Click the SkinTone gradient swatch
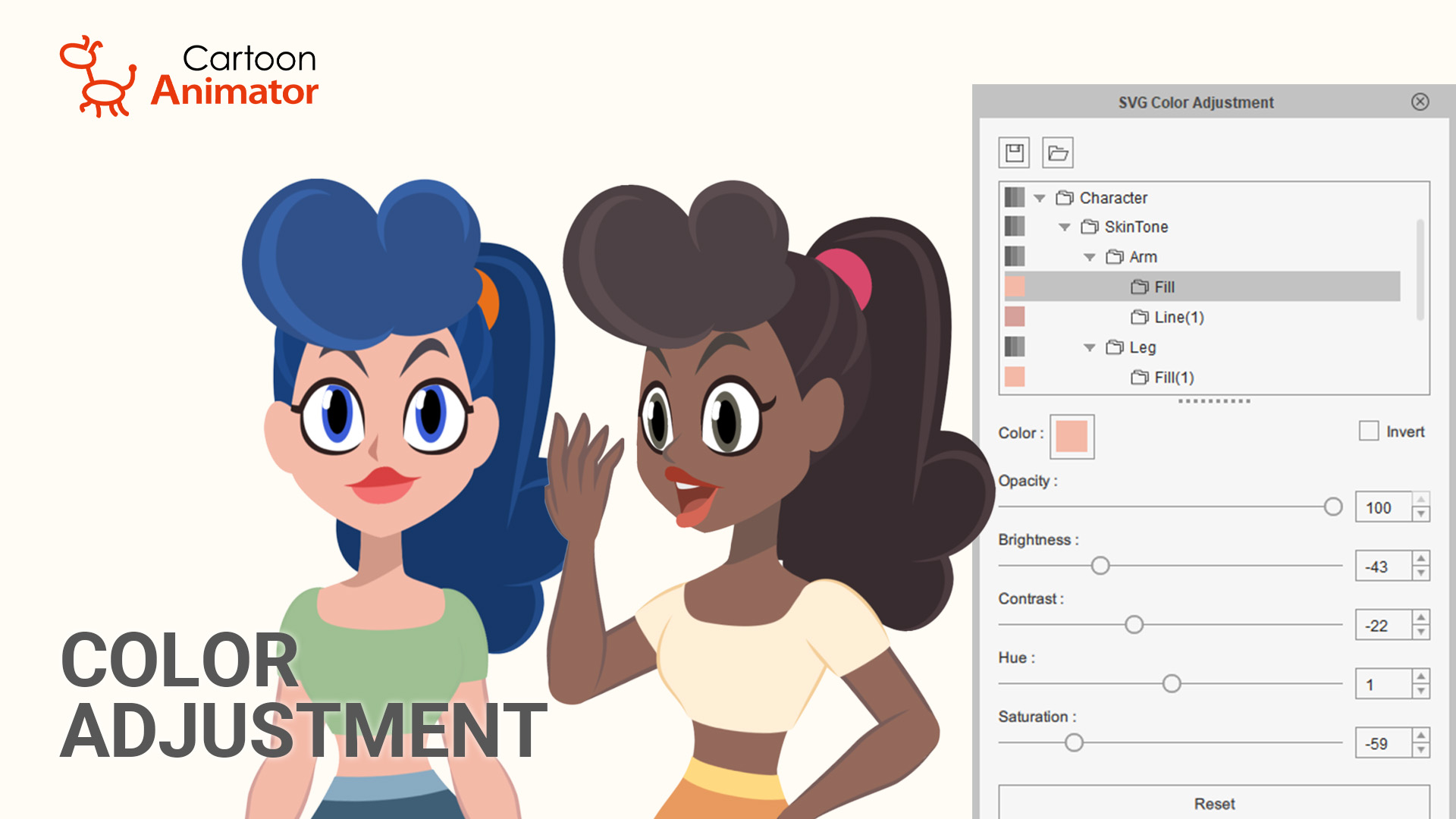Viewport: 1456px width, 819px height. click(x=1015, y=226)
